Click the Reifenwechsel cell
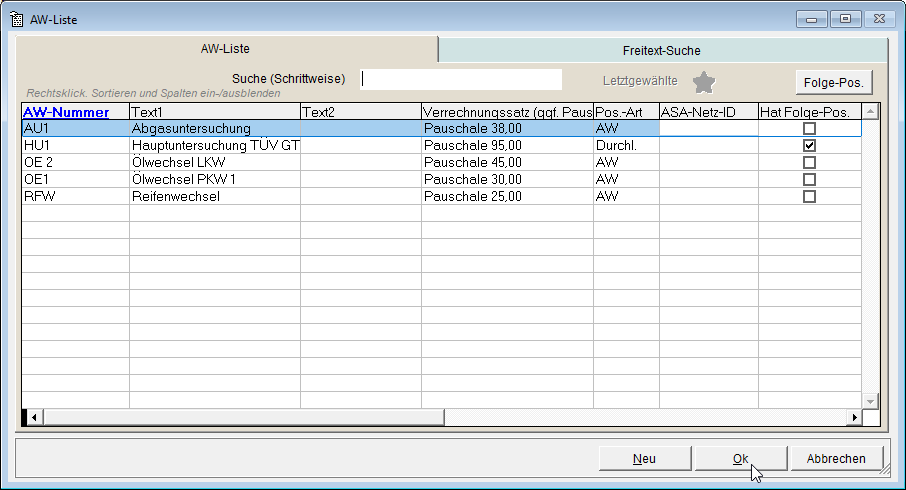 click(x=215, y=196)
